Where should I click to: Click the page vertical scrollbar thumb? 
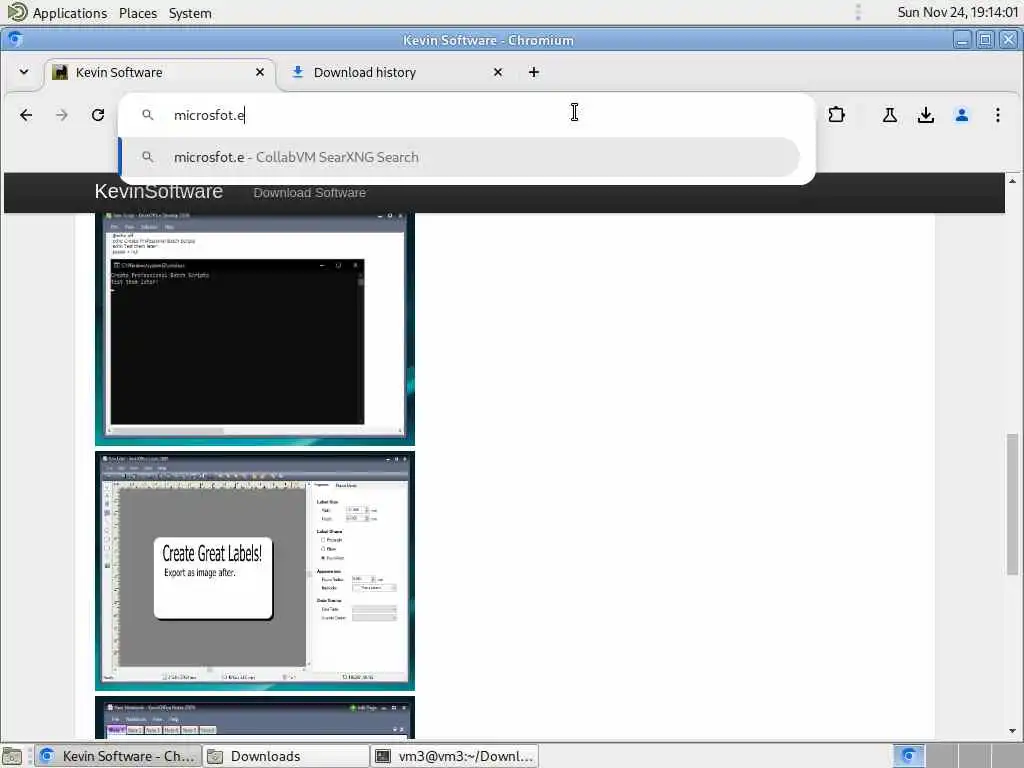[1012, 504]
